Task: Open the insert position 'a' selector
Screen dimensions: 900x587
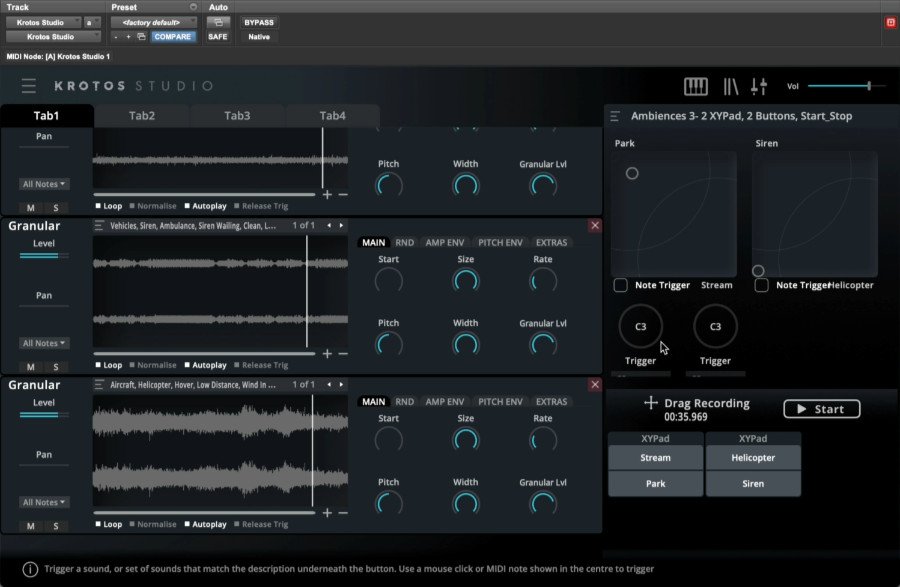Action: (x=92, y=22)
